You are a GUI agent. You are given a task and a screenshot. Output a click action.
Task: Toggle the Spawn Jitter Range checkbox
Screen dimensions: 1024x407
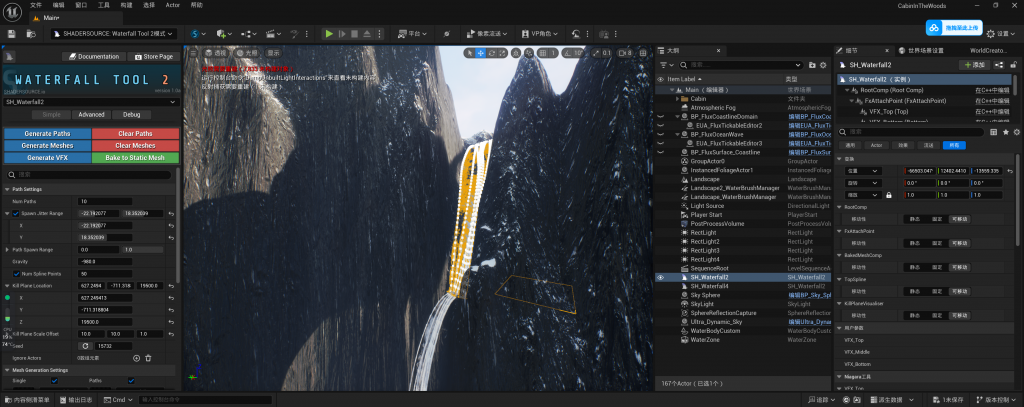[x=17, y=213]
